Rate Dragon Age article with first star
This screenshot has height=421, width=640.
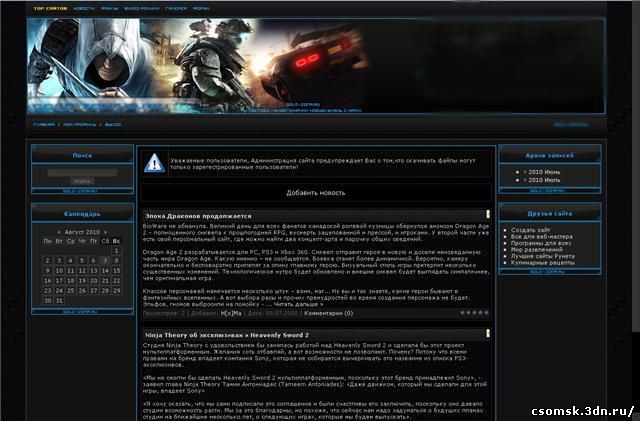point(462,313)
